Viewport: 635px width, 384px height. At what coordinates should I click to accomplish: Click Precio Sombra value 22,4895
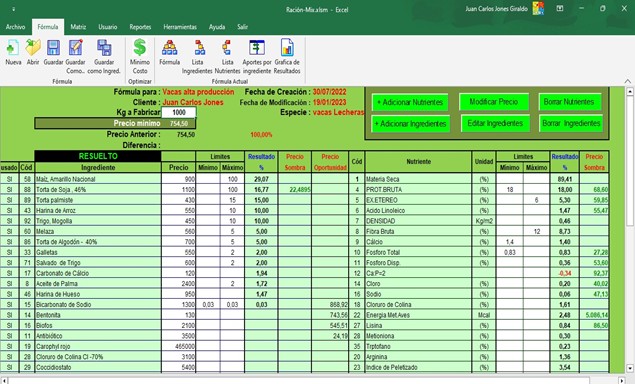(295, 190)
